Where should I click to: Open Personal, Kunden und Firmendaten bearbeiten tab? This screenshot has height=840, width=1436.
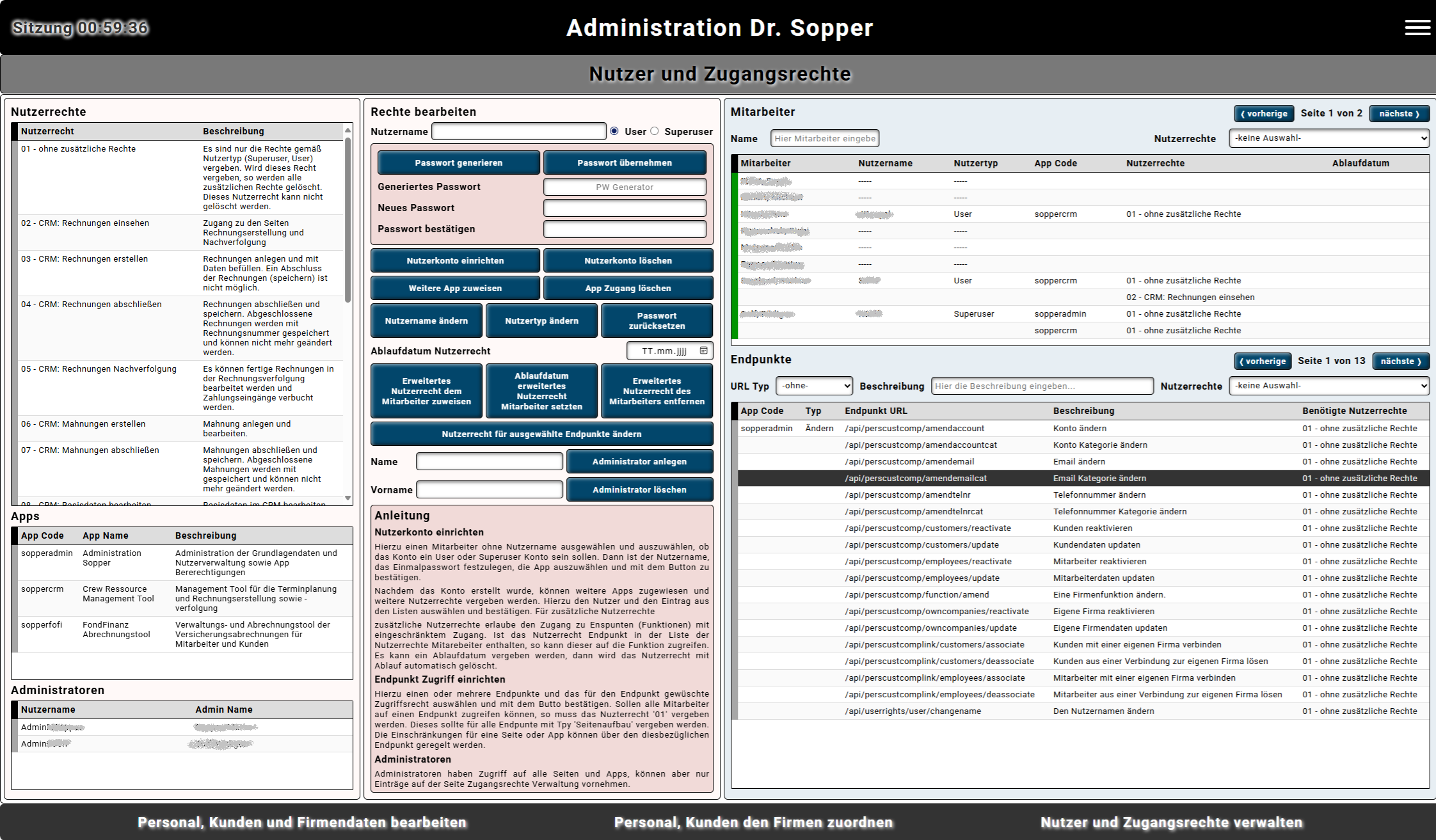[302, 822]
